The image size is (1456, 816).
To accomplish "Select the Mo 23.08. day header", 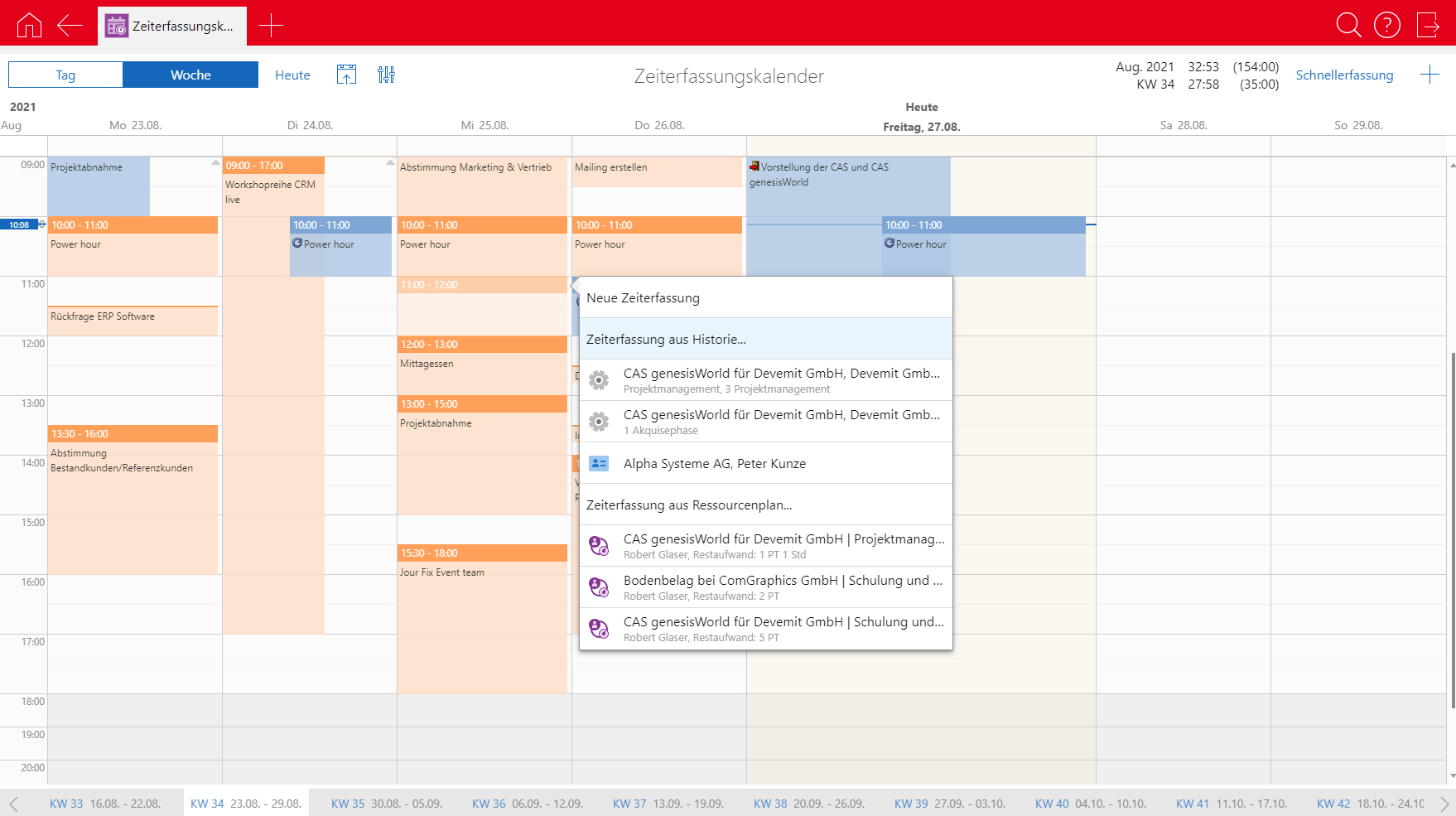I will (x=135, y=125).
